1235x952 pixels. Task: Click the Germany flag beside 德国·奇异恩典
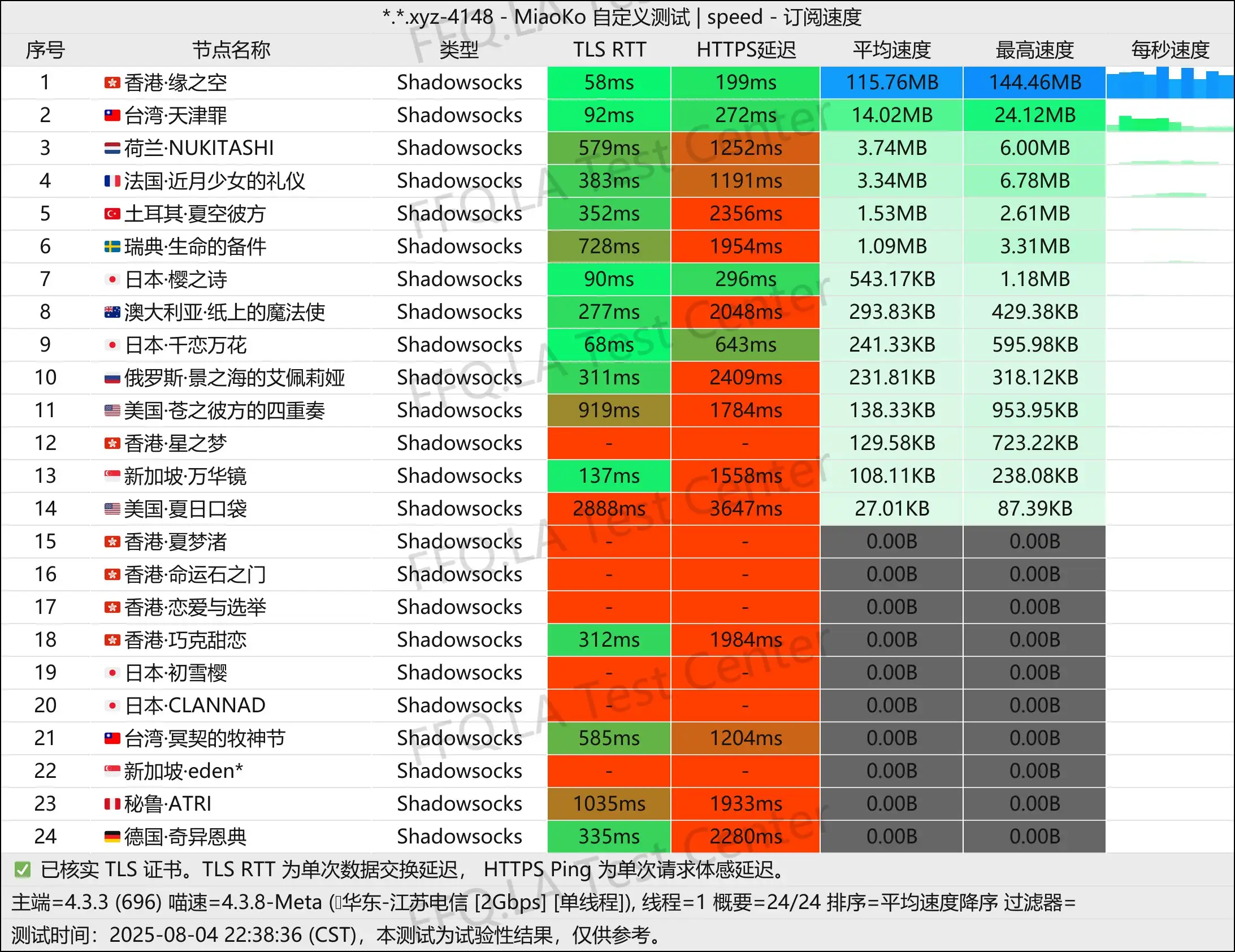[x=112, y=838]
